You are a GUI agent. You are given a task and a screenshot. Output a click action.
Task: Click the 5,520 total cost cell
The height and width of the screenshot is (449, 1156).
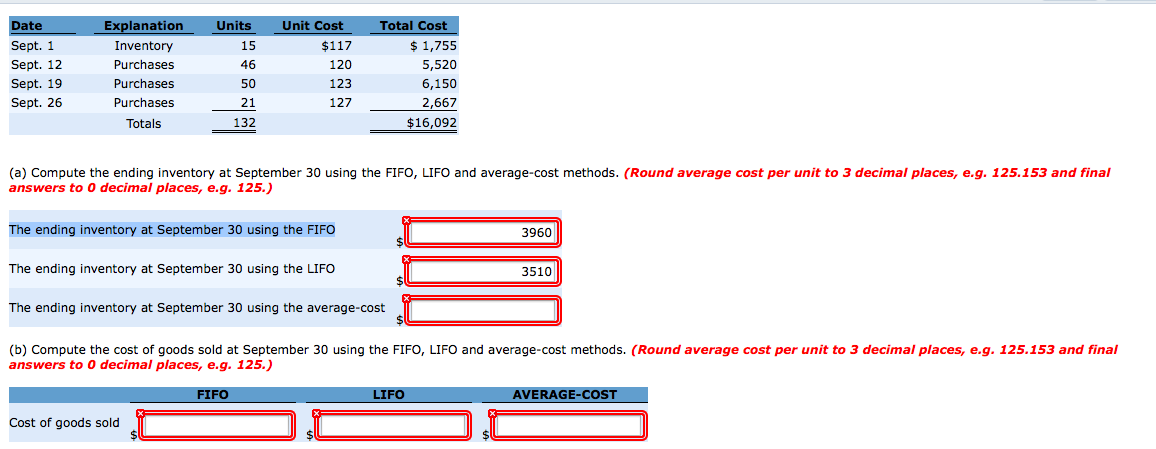pos(439,65)
